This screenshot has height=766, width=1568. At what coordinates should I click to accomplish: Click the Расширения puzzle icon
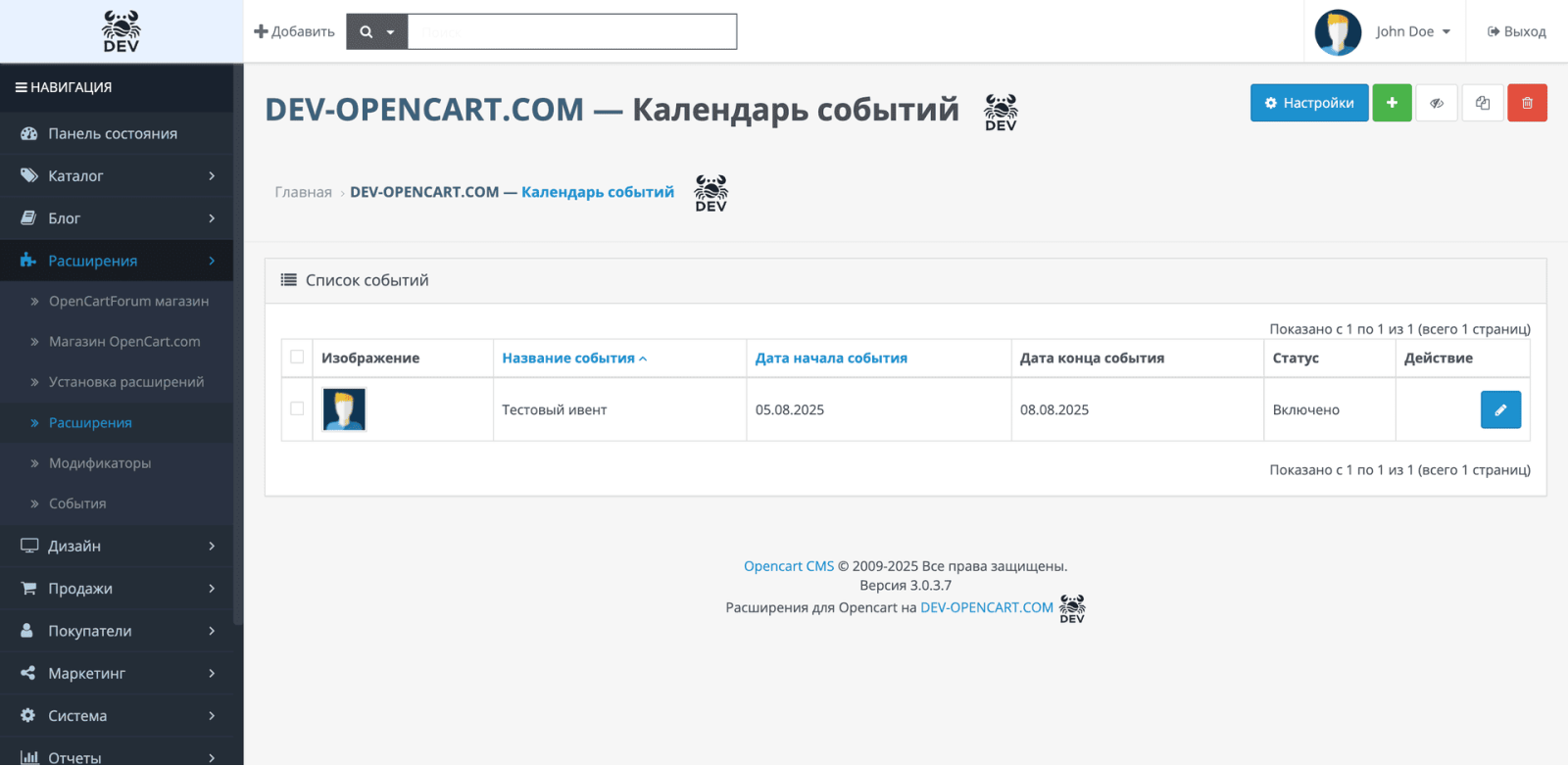(x=28, y=261)
